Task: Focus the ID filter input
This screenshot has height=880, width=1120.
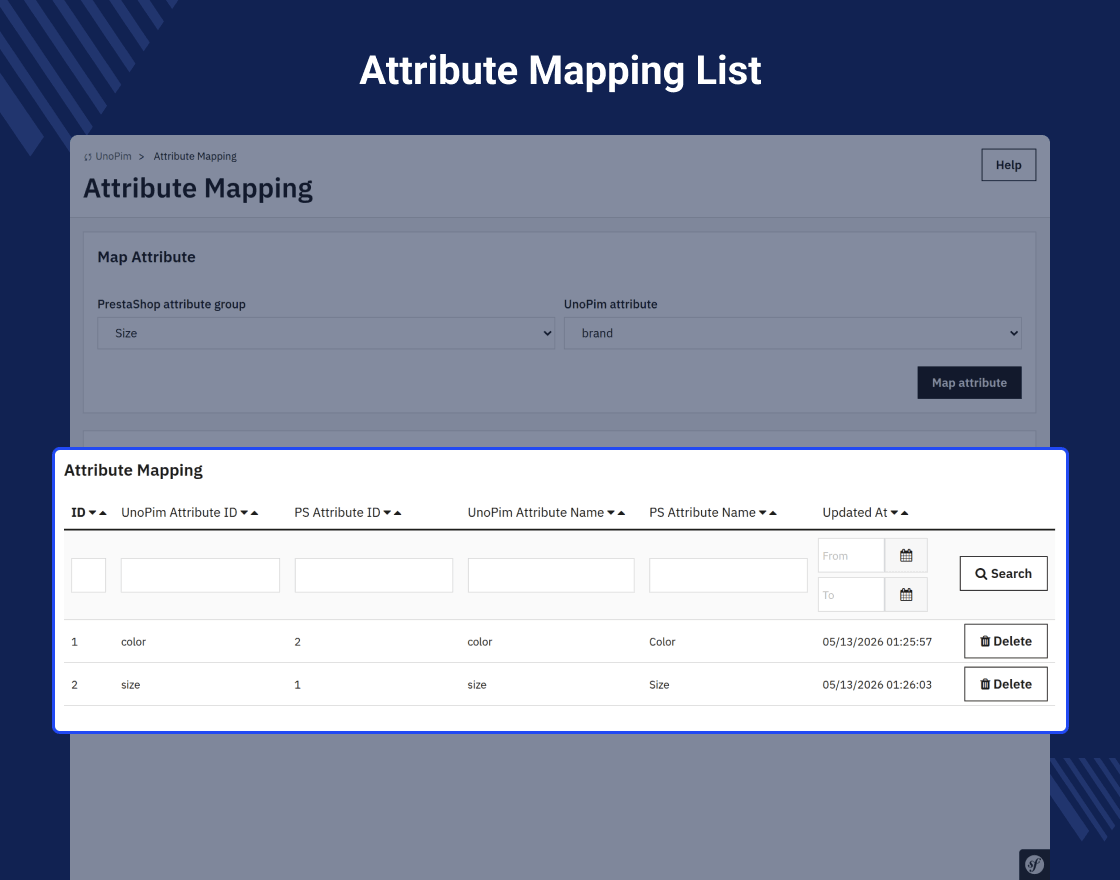Action: click(89, 575)
